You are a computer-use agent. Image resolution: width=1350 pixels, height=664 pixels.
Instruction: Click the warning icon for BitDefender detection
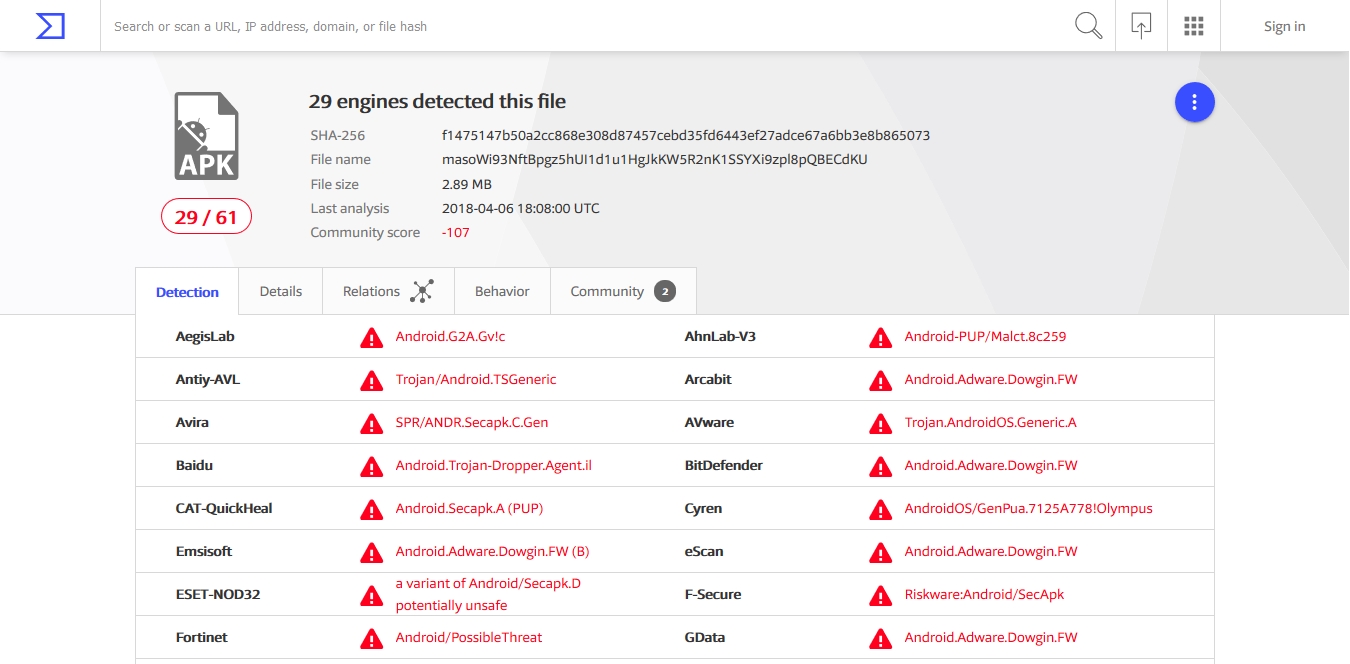pyautogui.click(x=880, y=467)
